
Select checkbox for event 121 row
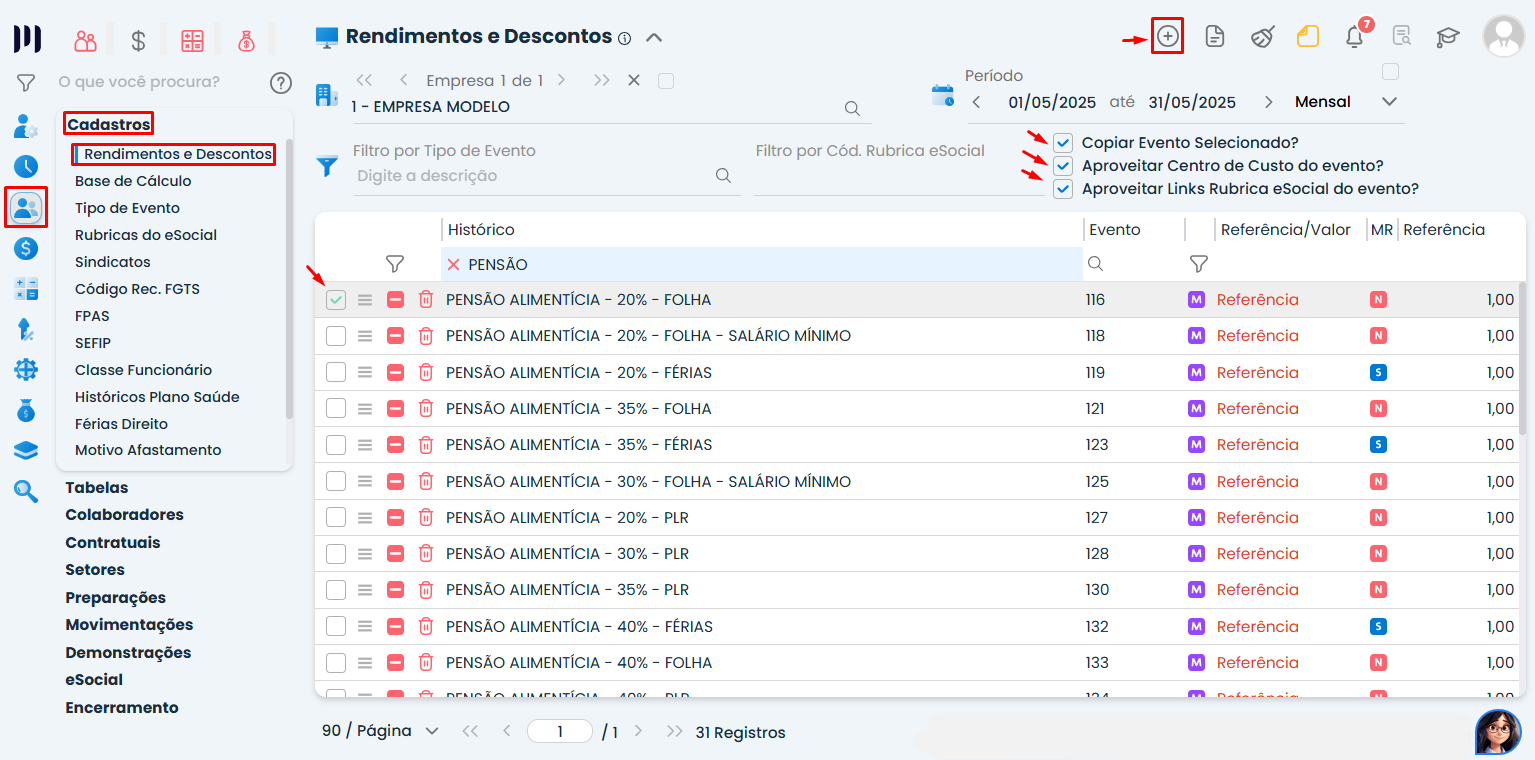pyautogui.click(x=336, y=408)
